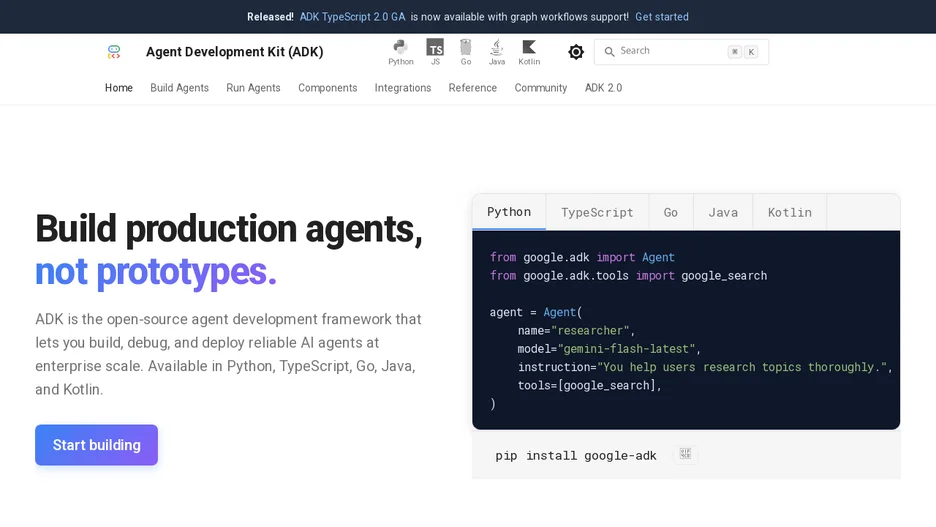
Task: Open the Reference nav tab
Action: [x=473, y=88]
